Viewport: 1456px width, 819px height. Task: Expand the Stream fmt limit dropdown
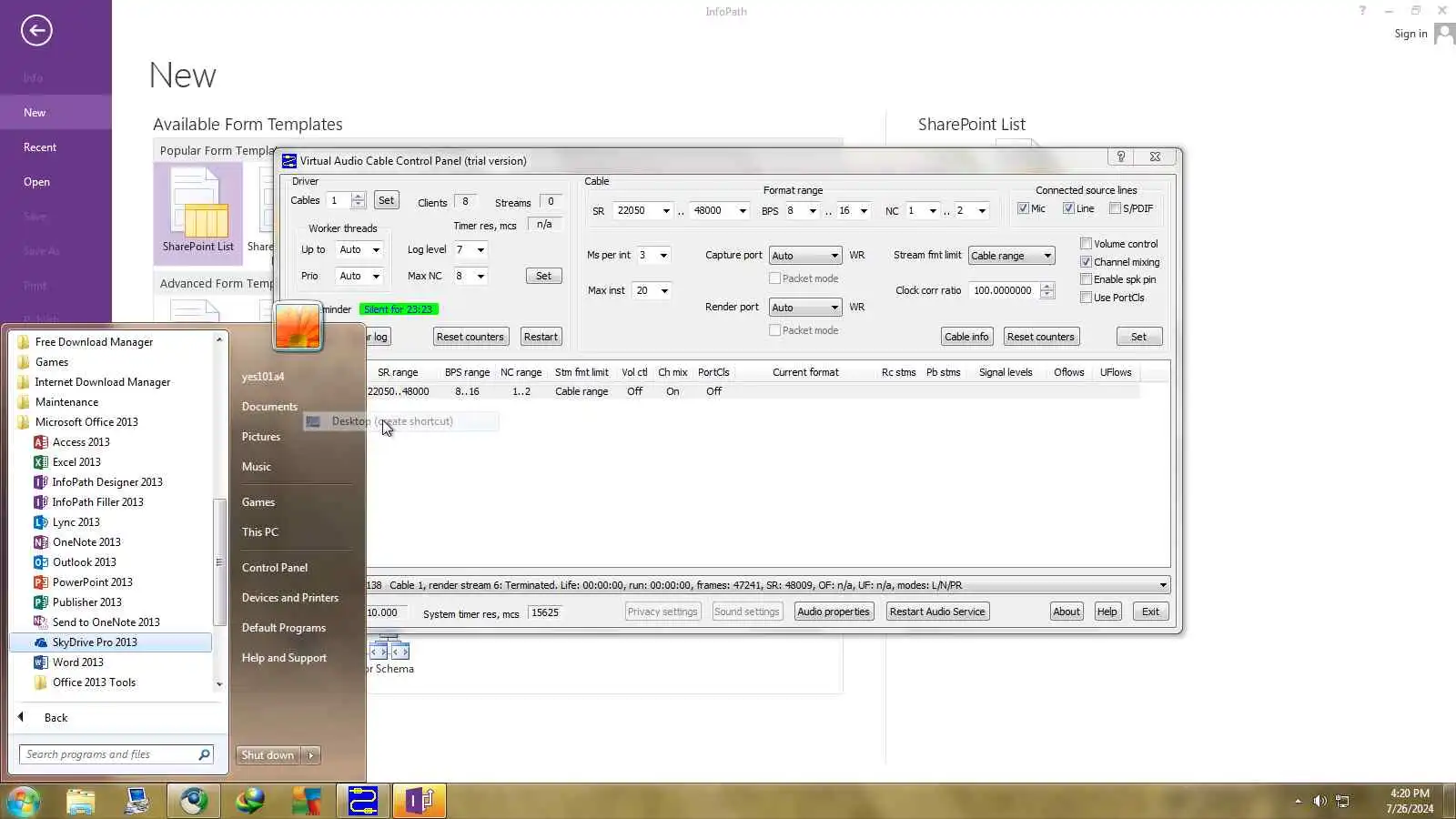(x=1011, y=256)
